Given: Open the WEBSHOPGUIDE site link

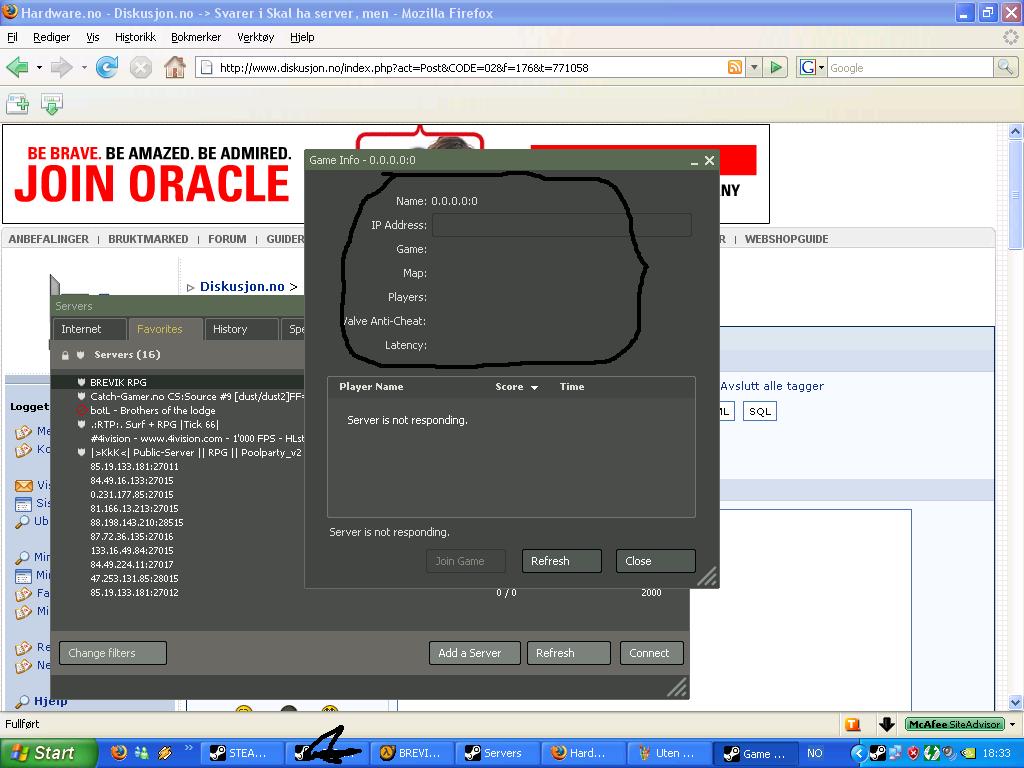Looking at the screenshot, I should [786, 239].
